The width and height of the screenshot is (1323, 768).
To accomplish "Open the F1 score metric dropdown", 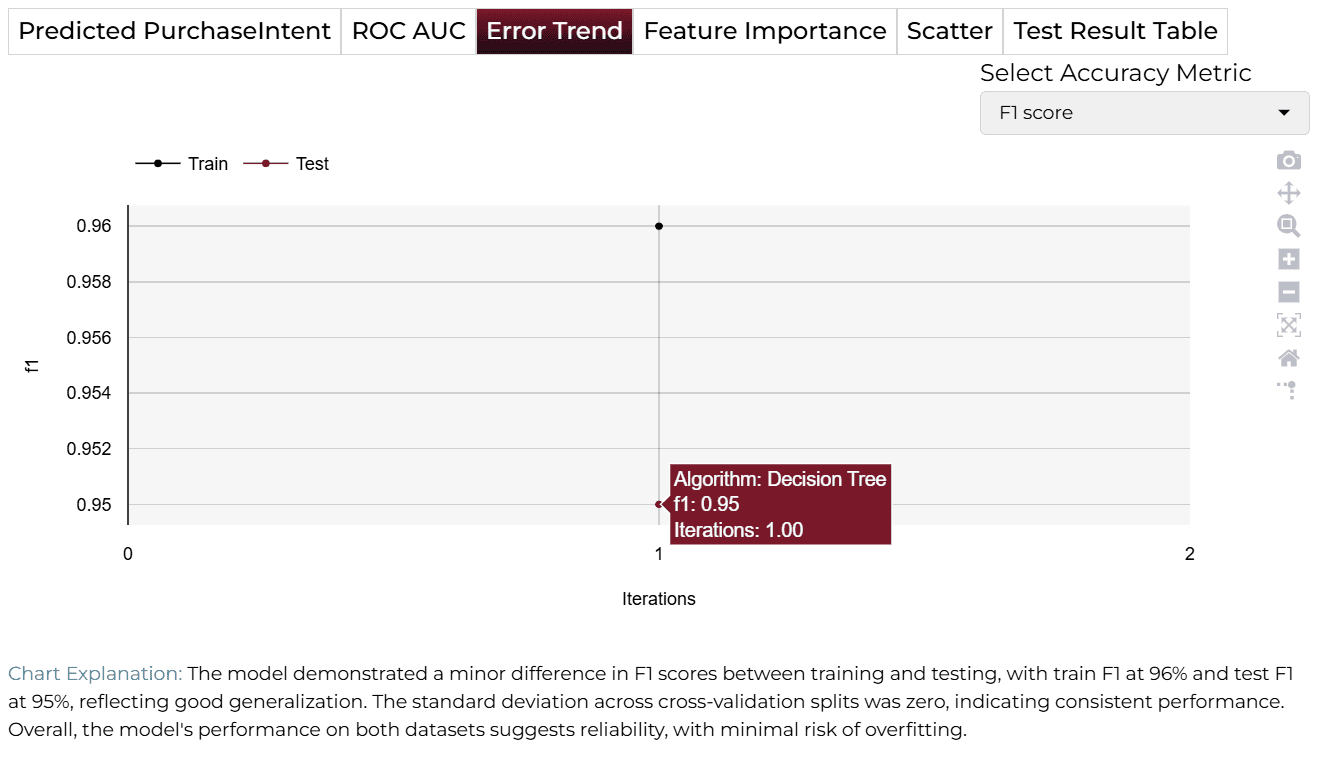I will pyautogui.click(x=1144, y=113).
